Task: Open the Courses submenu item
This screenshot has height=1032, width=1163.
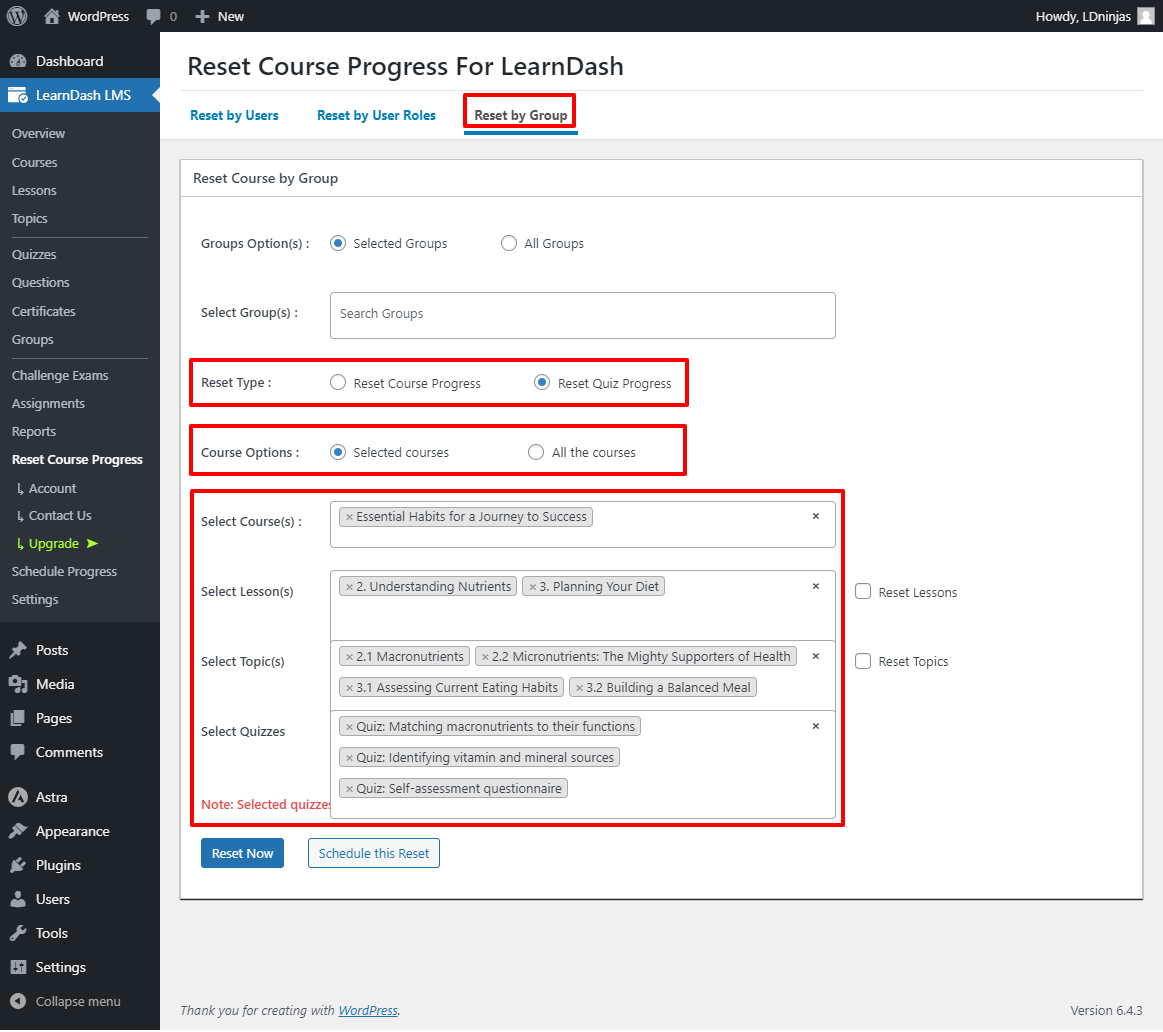Action: click(35, 162)
